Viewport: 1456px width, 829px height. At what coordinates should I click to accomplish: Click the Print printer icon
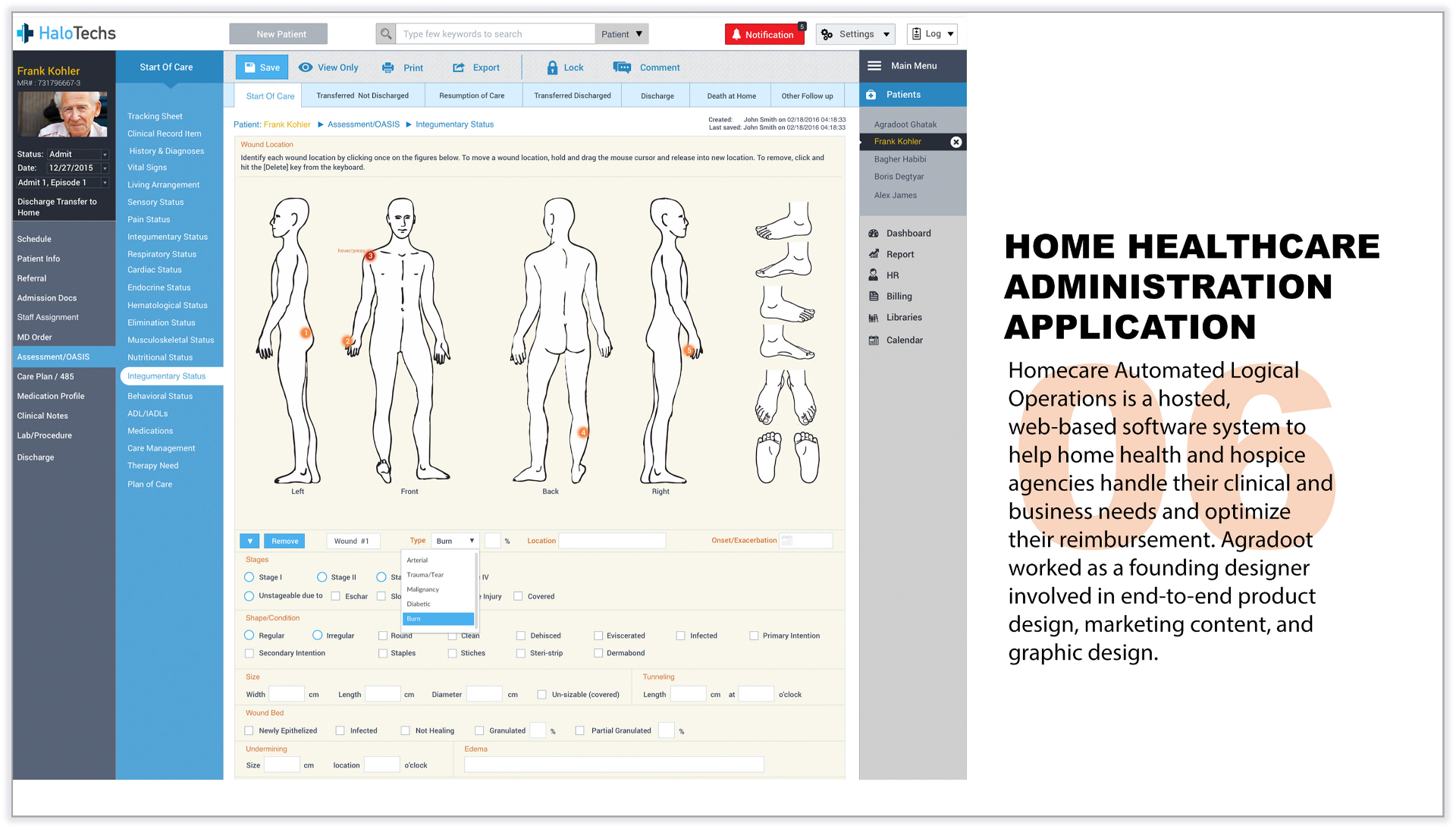388,68
